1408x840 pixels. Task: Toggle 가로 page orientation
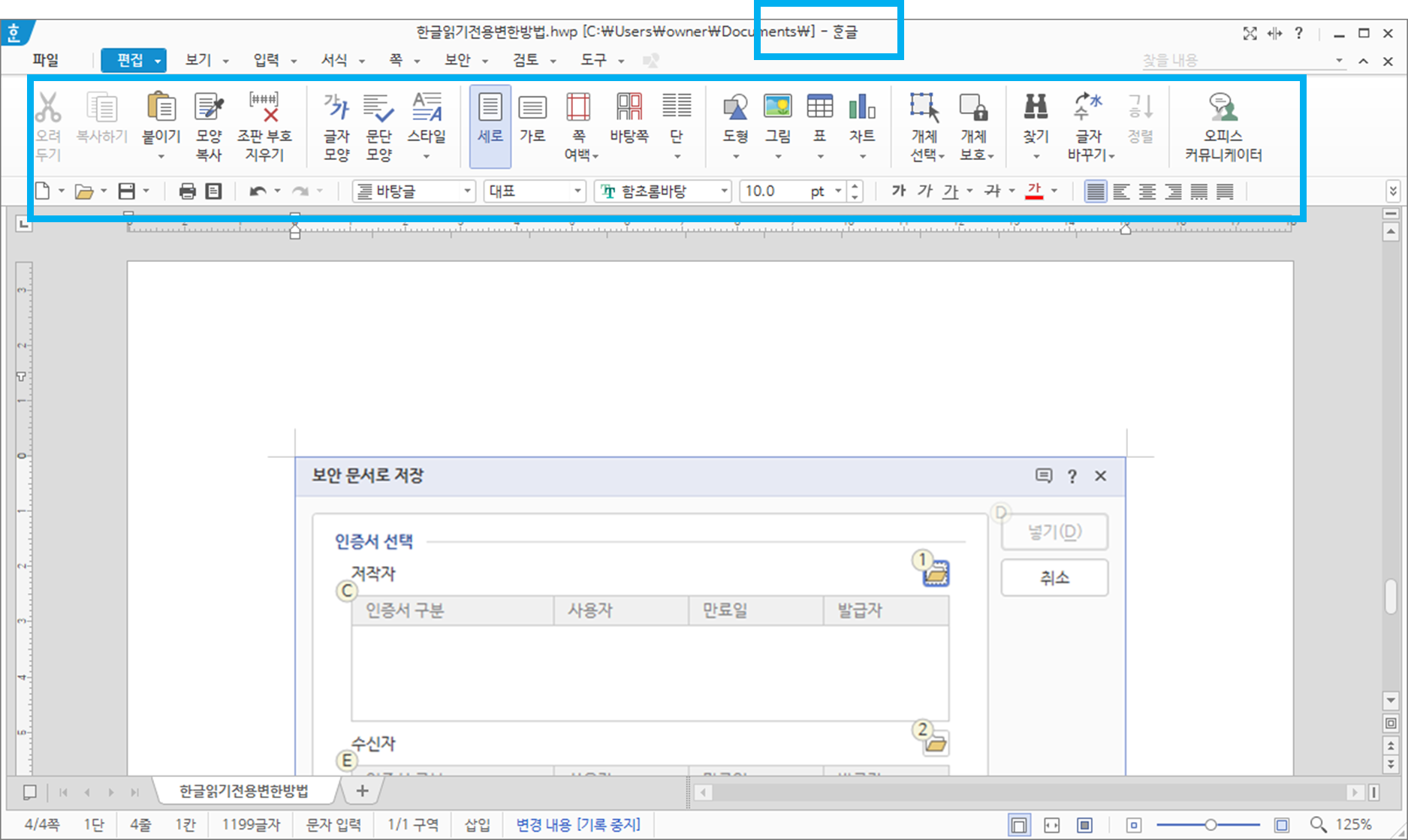coord(532,120)
